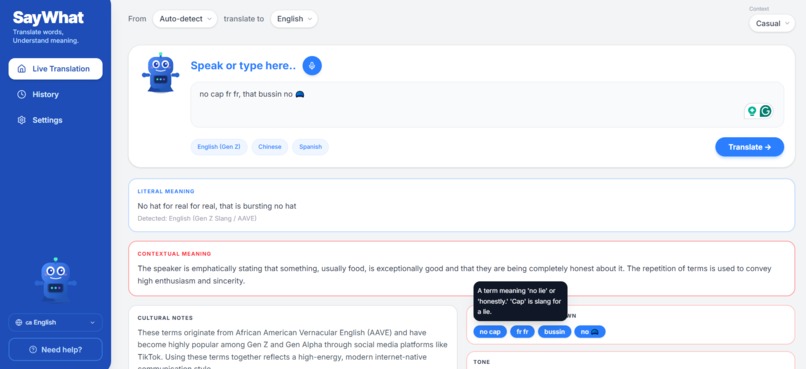Click the SayWhat logo

click(x=48, y=18)
